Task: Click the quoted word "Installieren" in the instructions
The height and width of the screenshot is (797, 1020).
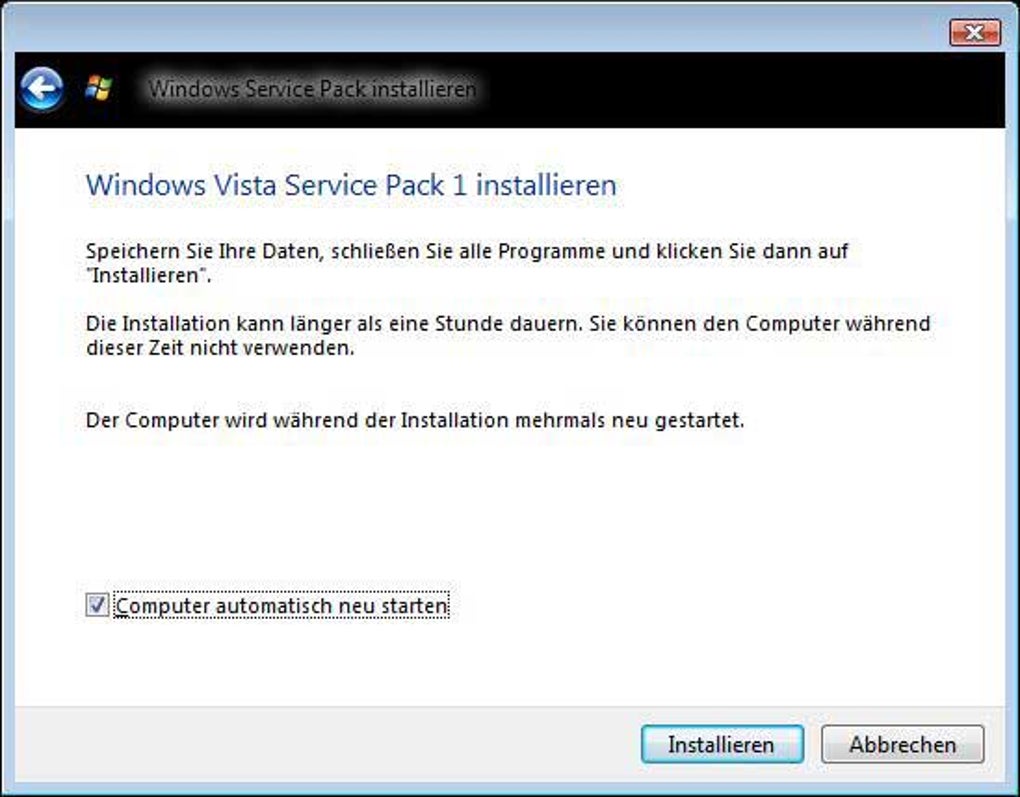Action: click(147, 277)
